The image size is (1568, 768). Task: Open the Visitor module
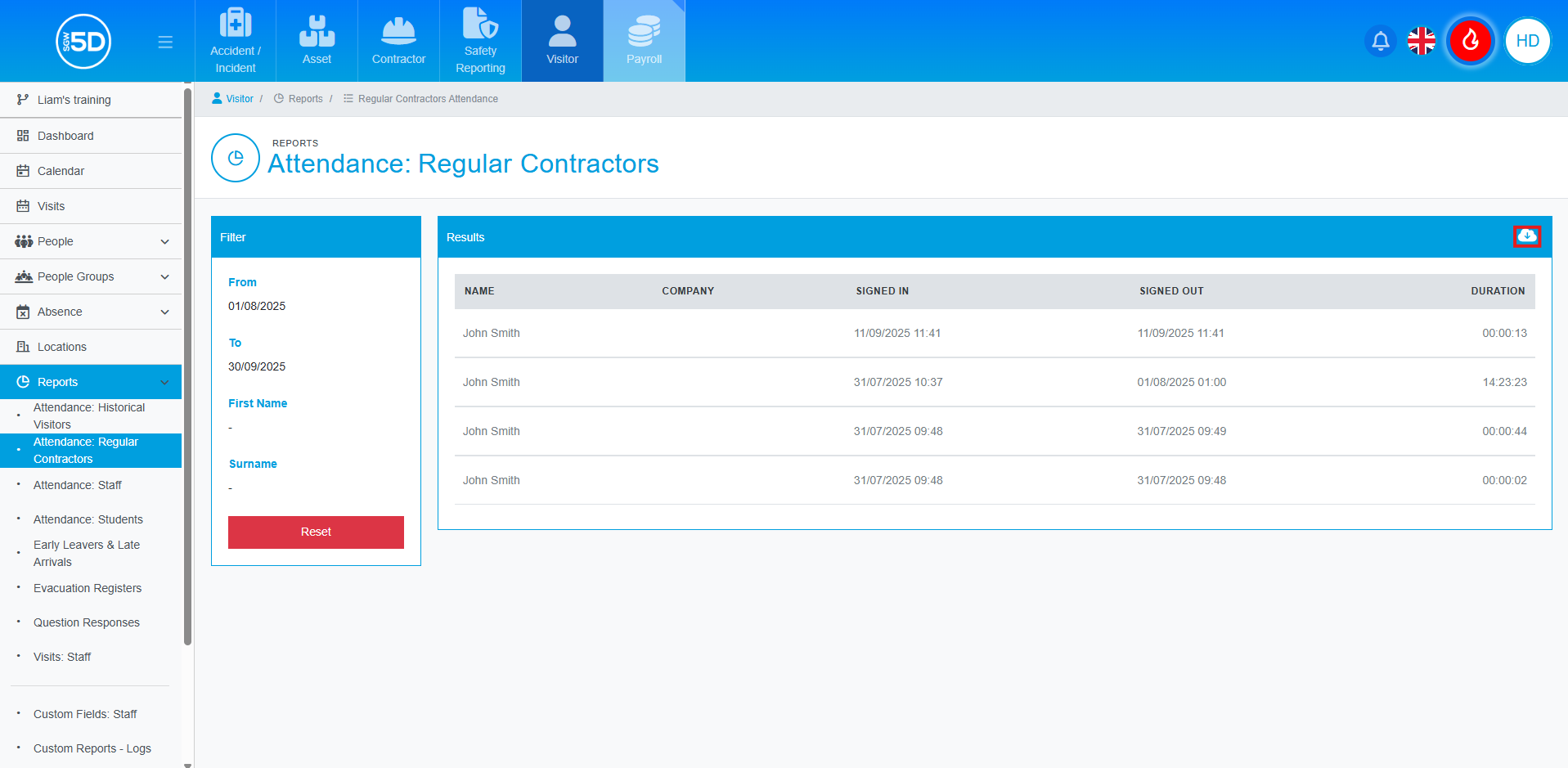tap(562, 41)
